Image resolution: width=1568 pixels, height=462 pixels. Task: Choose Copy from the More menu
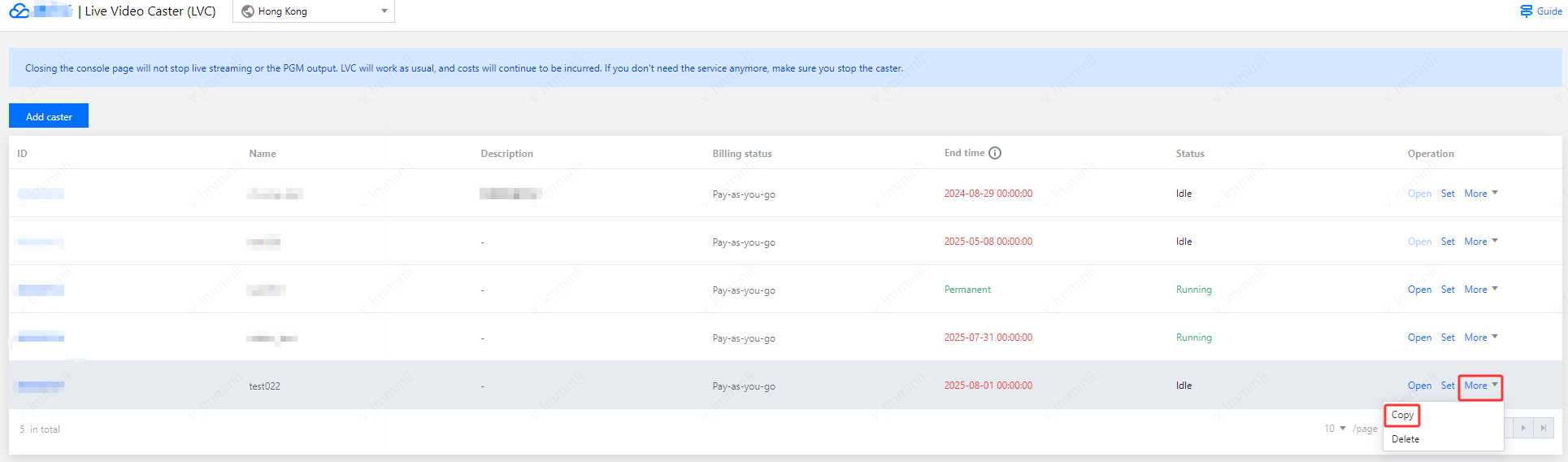(1402, 415)
